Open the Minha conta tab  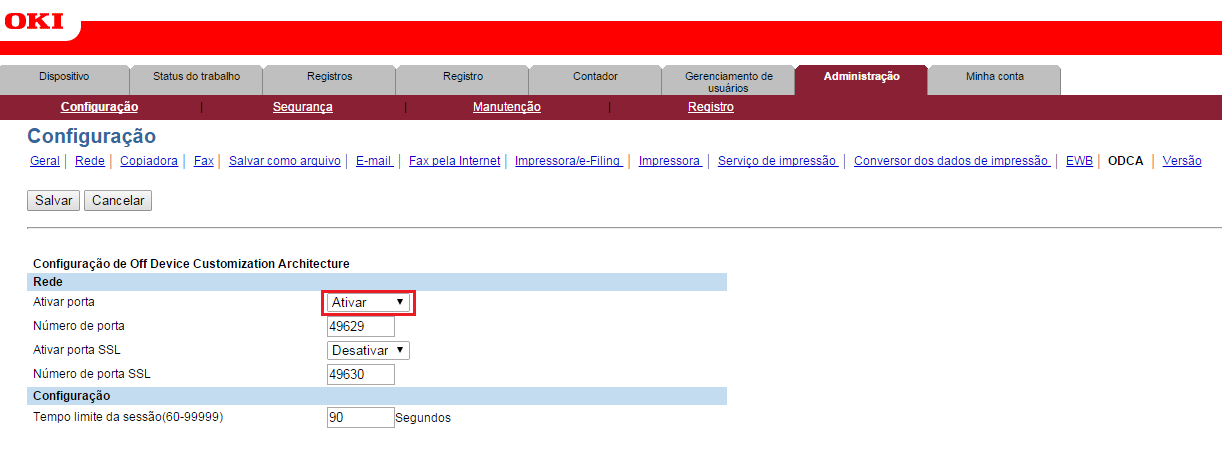pos(994,77)
